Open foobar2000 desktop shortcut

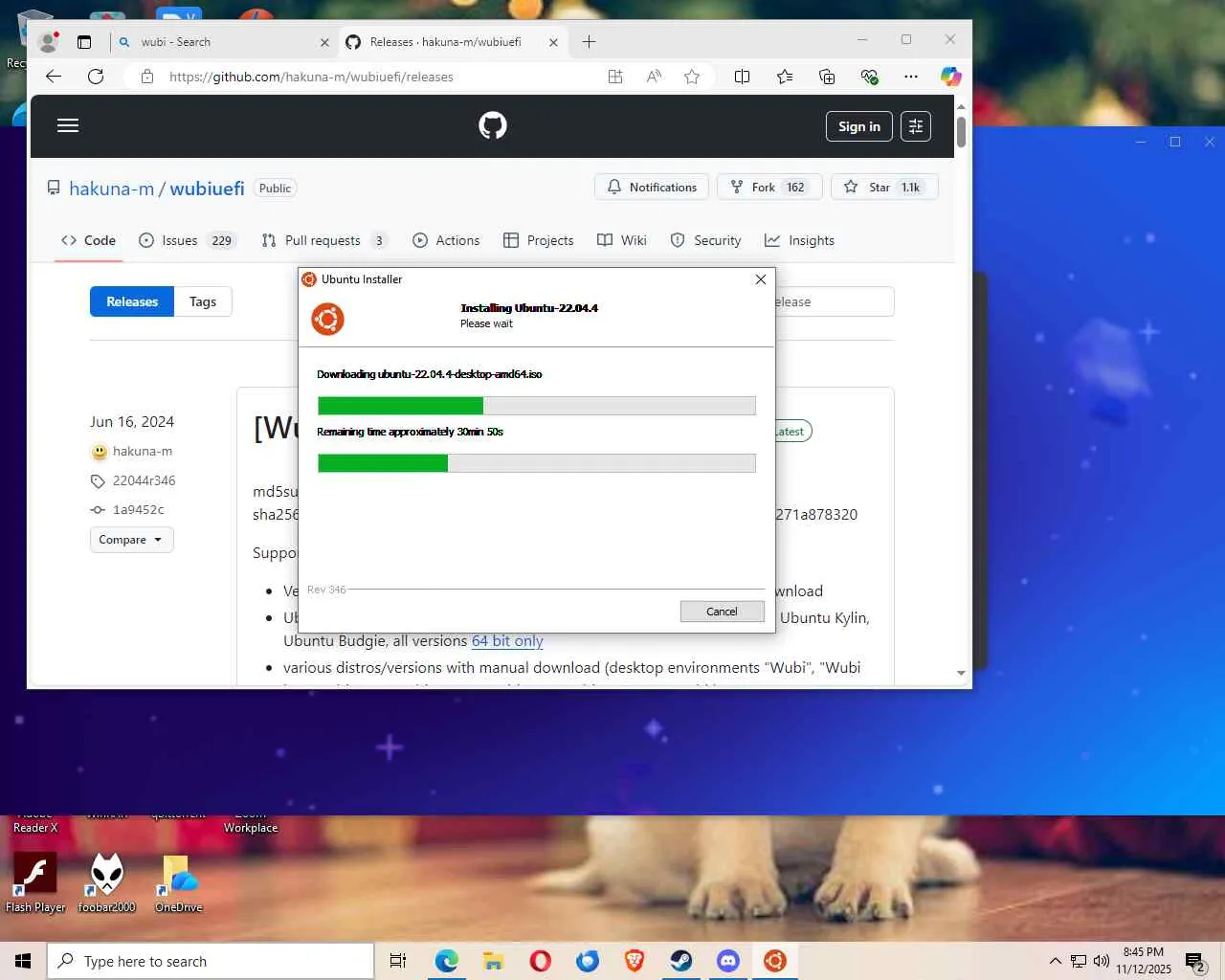[x=106, y=881]
